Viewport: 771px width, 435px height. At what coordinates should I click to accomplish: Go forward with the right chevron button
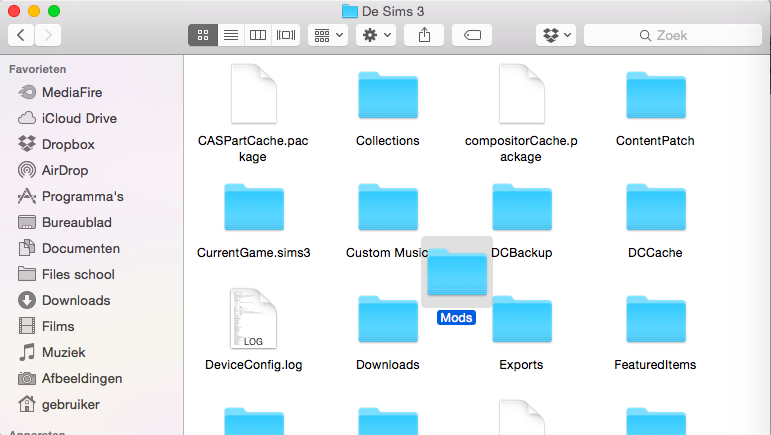(x=48, y=35)
